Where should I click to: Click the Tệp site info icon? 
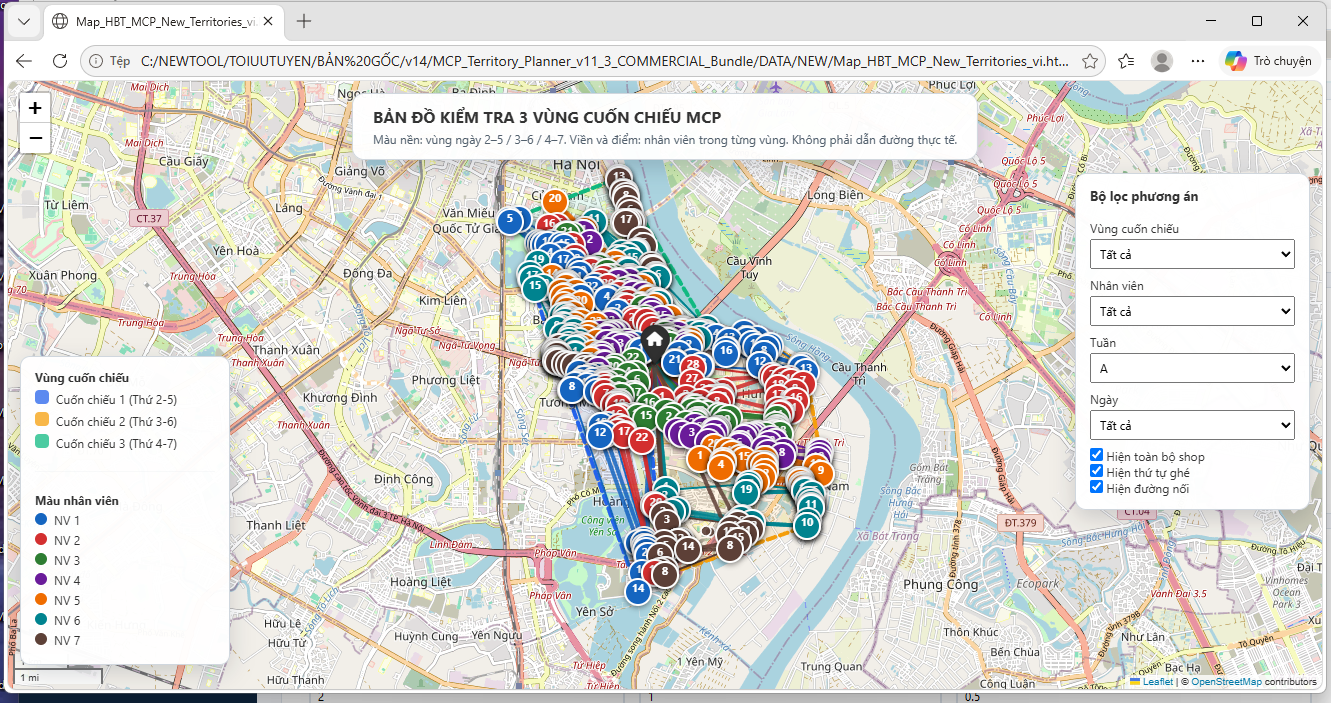(108, 61)
